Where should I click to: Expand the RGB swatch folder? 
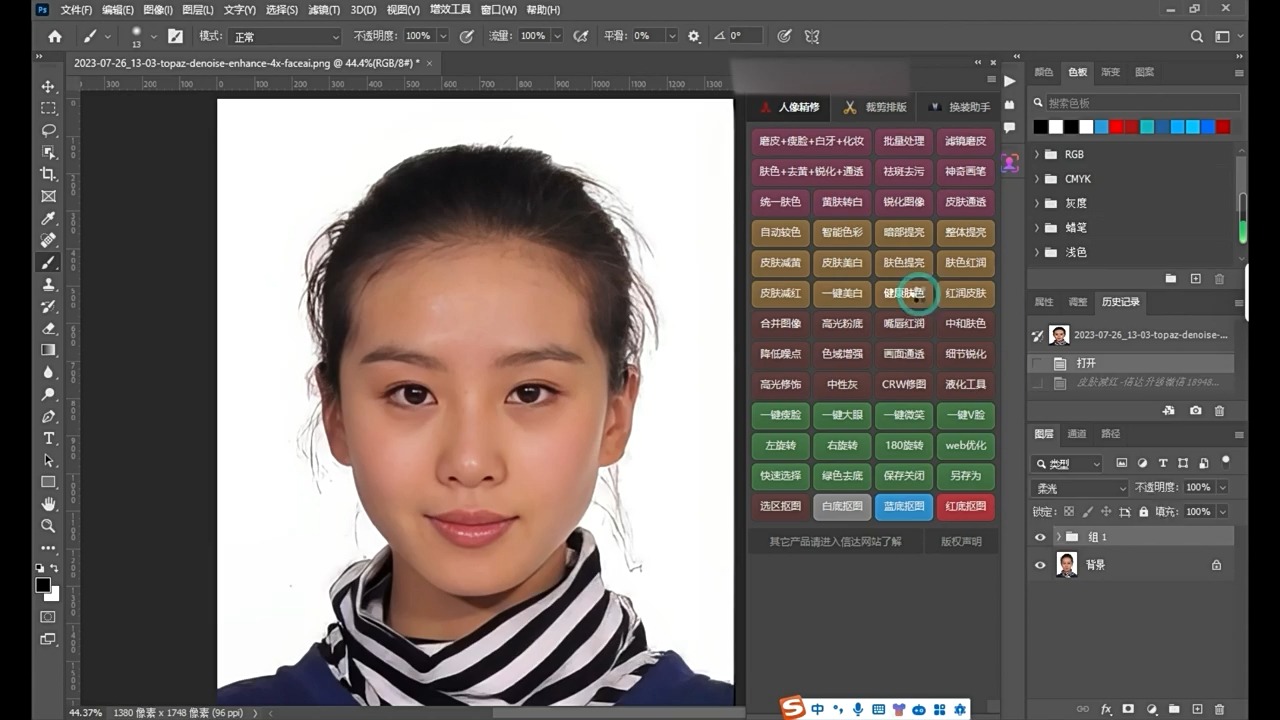[1037, 154]
